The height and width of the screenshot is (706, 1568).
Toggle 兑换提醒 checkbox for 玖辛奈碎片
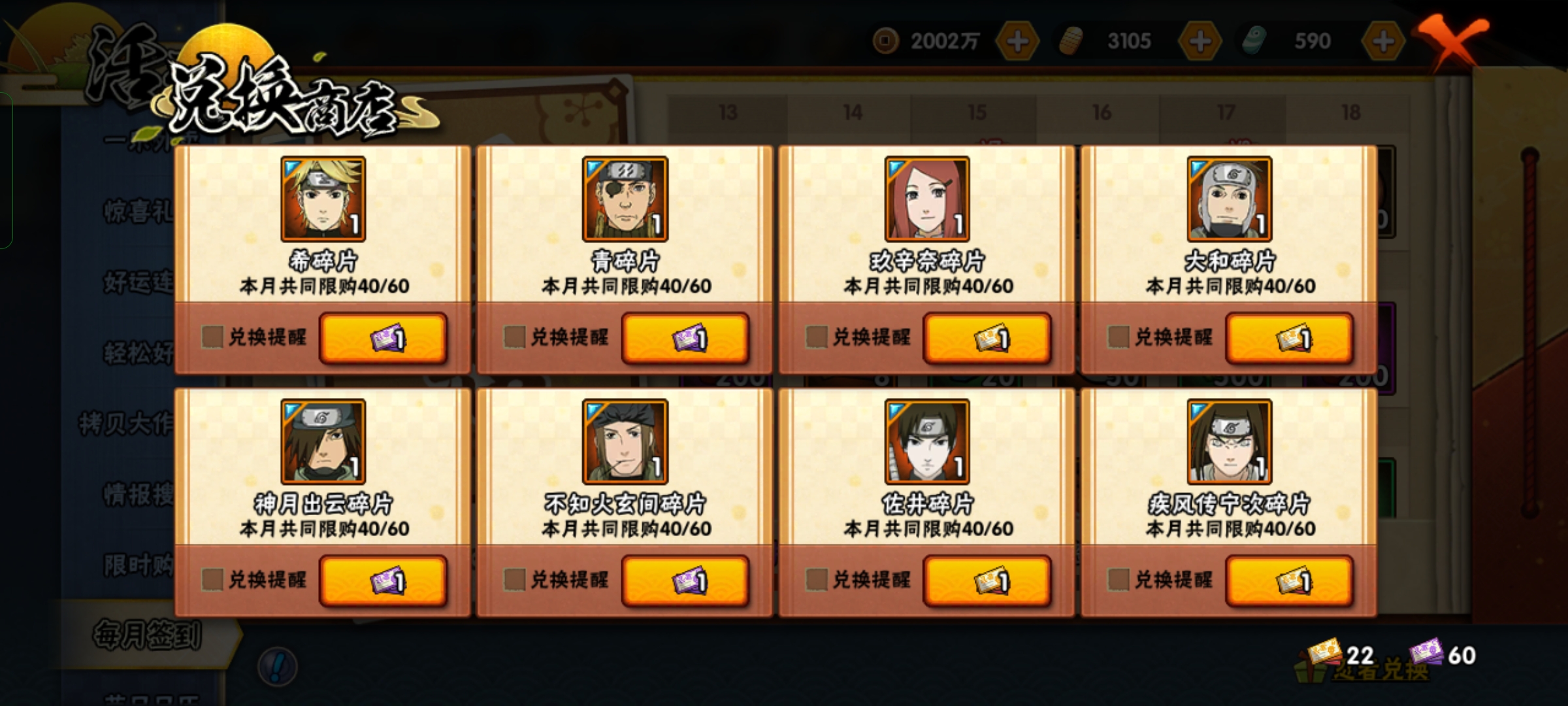click(x=817, y=337)
